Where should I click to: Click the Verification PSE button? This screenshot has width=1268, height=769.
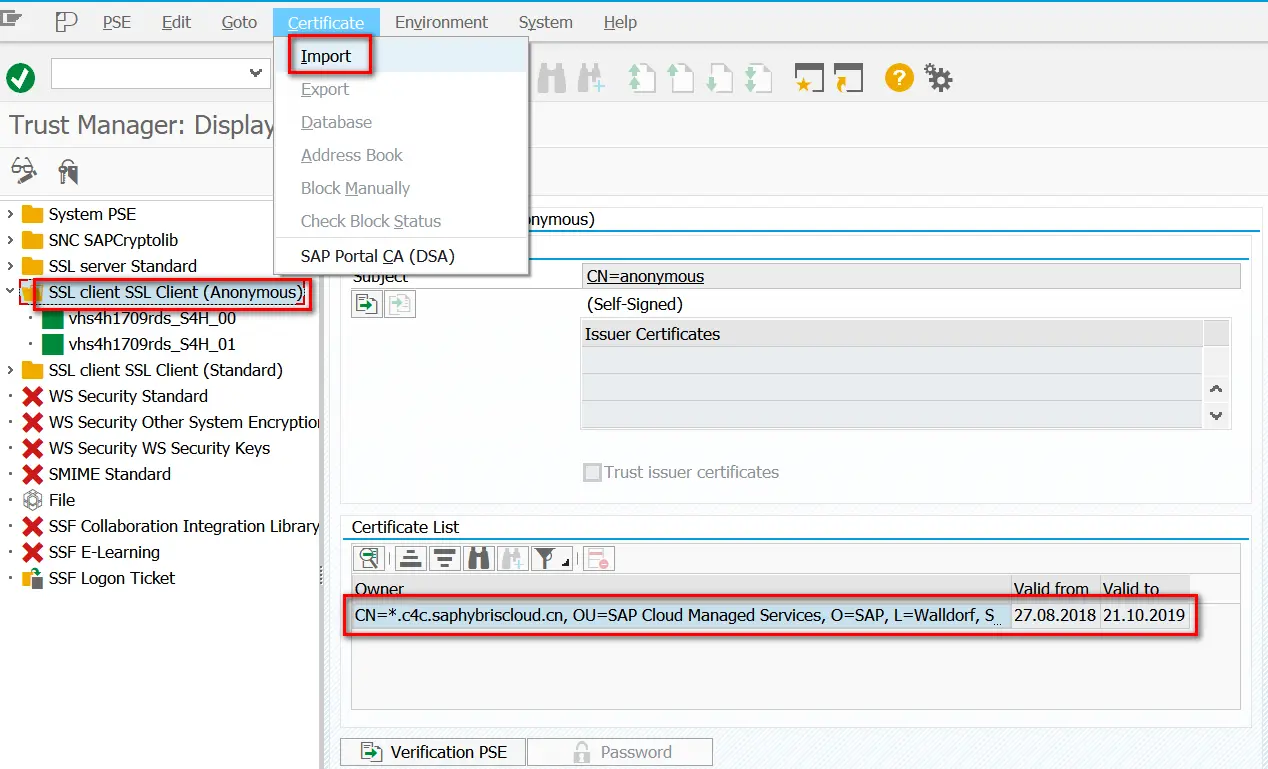(x=433, y=752)
